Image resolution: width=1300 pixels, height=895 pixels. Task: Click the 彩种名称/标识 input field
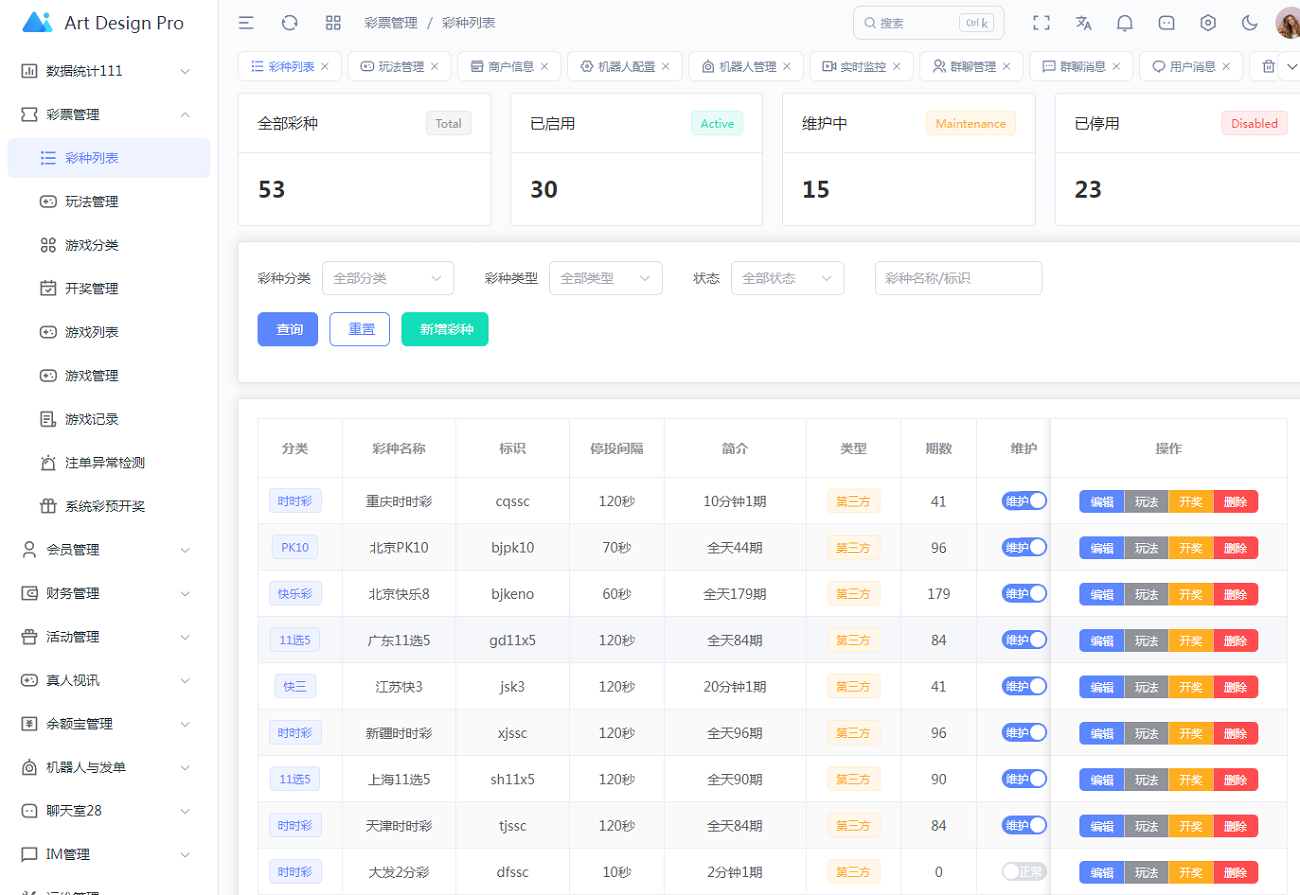tap(958, 278)
